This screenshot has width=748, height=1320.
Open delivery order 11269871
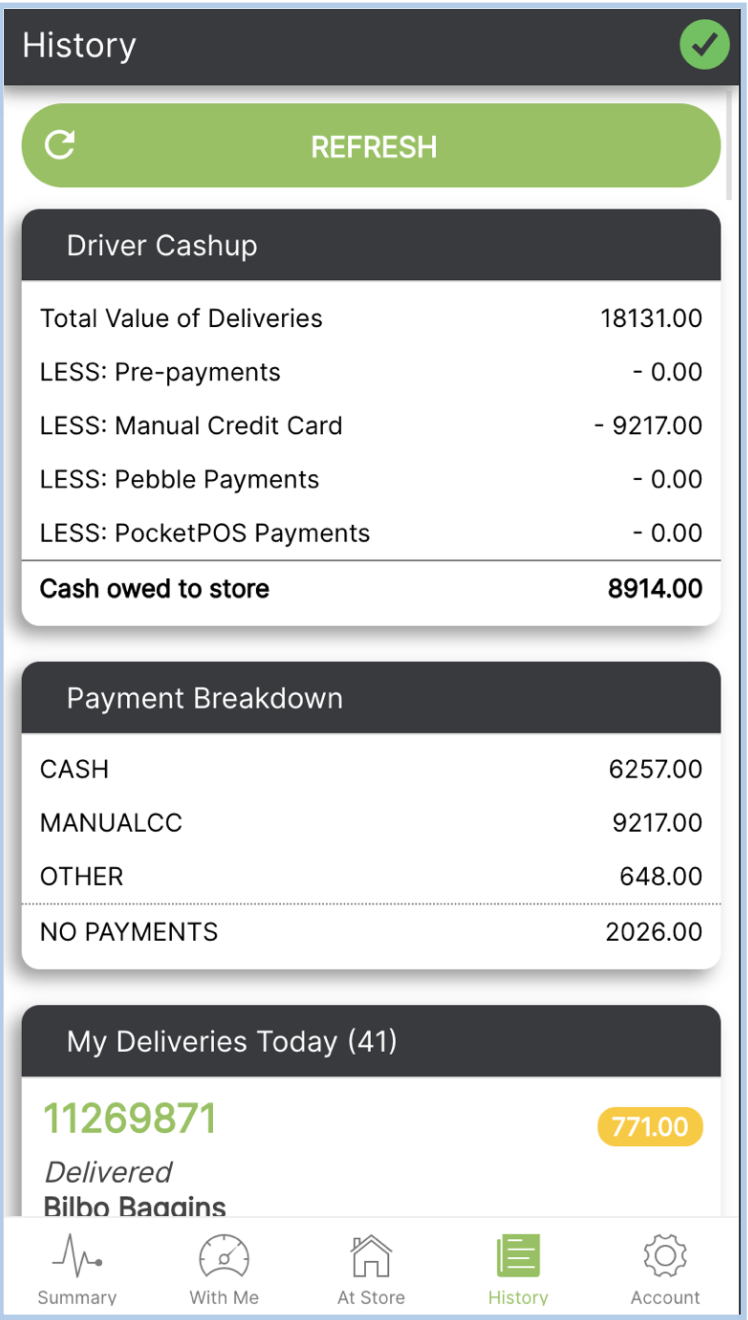[129, 1118]
